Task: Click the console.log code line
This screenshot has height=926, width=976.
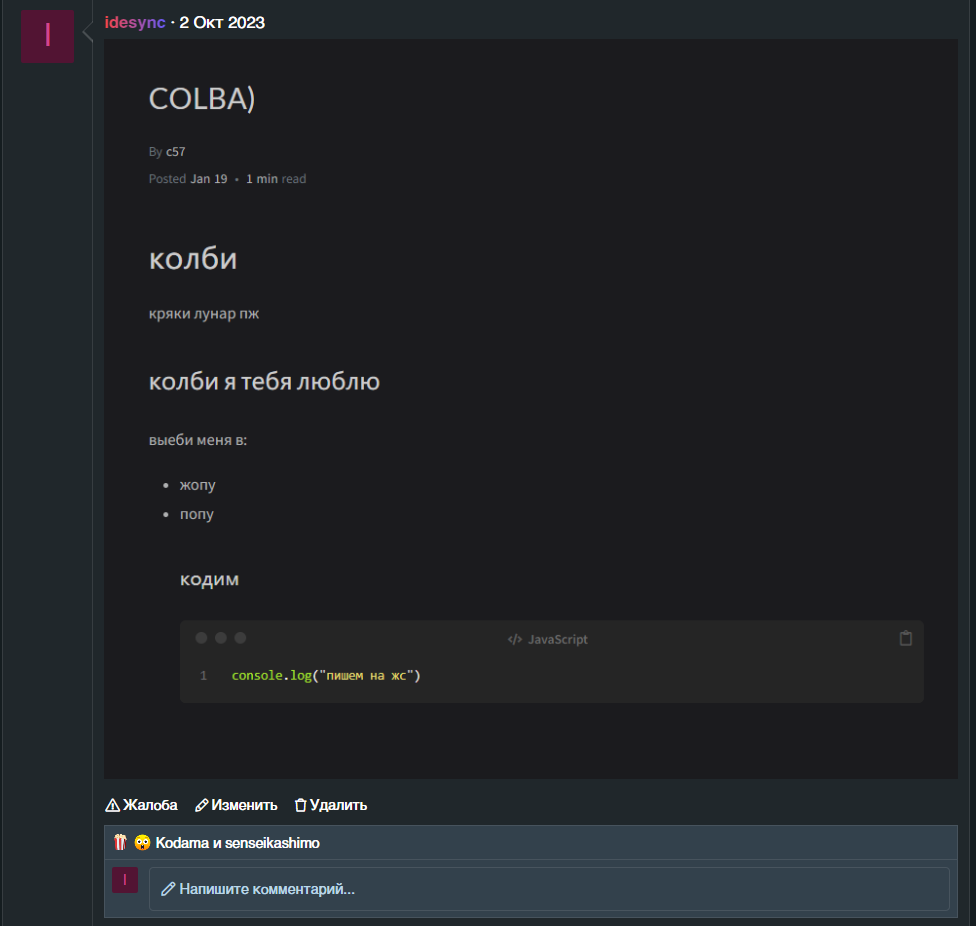Action: [x=326, y=676]
